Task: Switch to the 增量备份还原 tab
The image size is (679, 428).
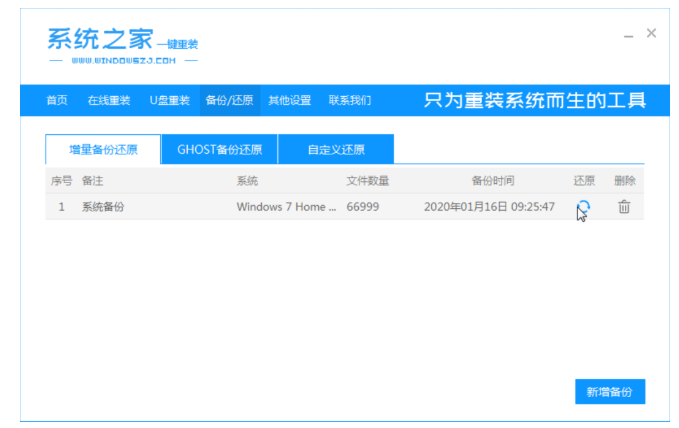Action: (x=103, y=149)
